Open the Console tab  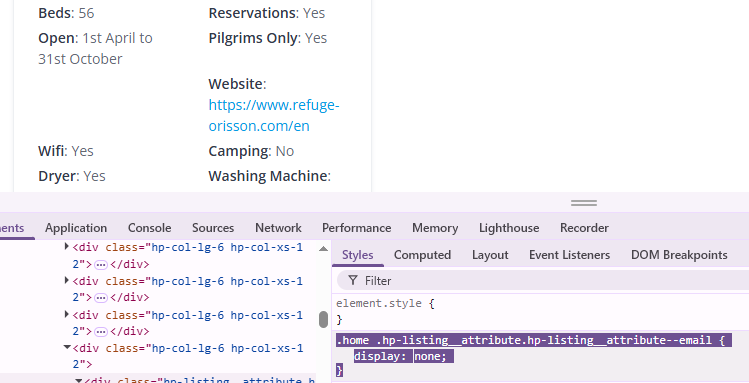coord(150,228)
